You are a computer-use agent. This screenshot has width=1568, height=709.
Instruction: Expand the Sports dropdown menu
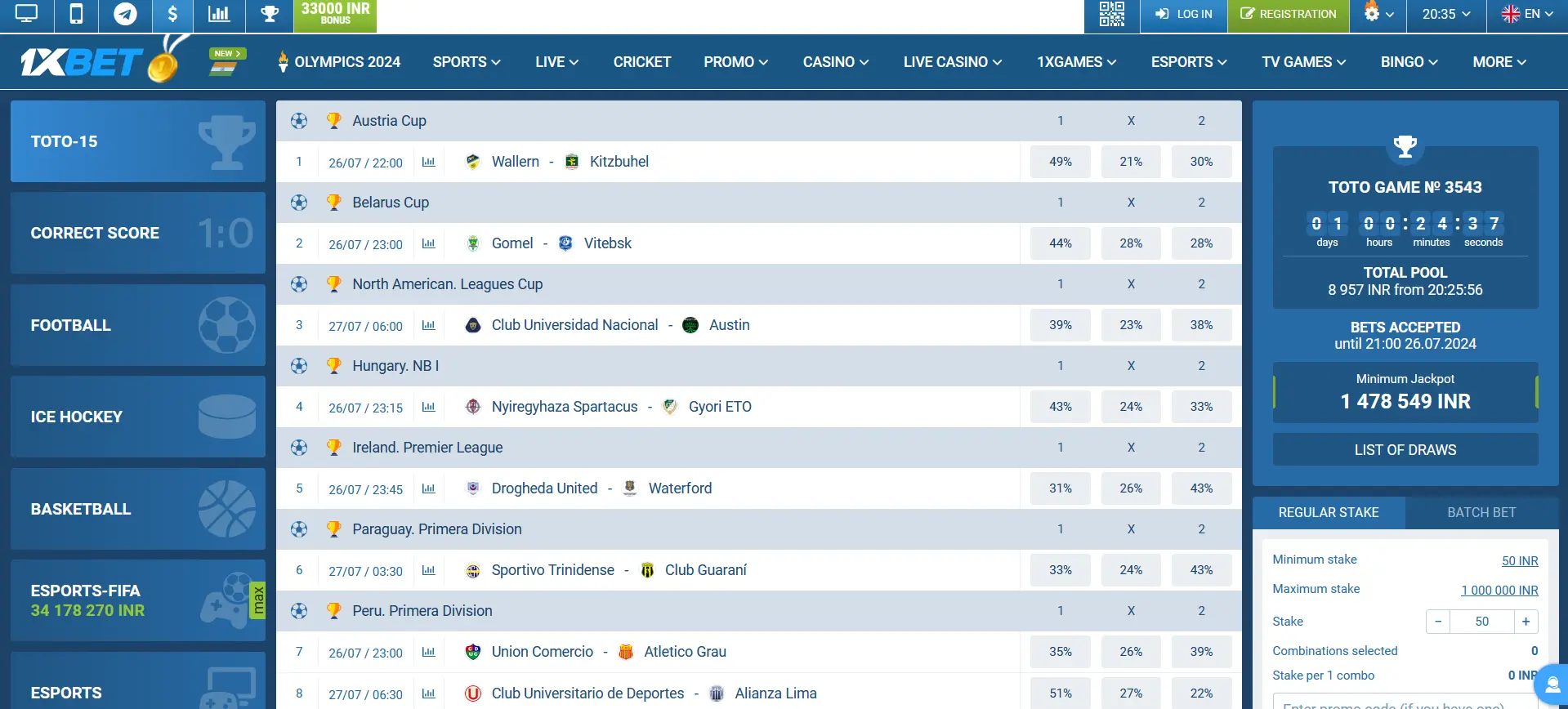466,62
